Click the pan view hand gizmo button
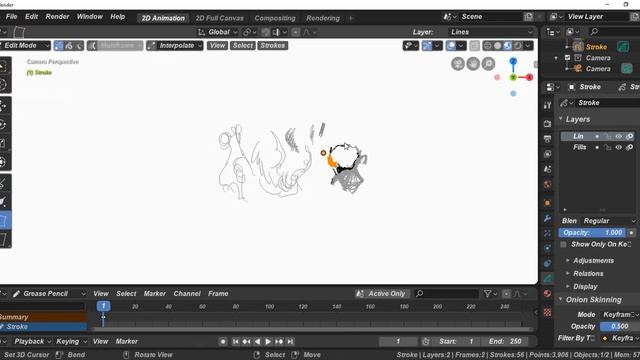The height and width of the screenshot is (360, 640). pos(473,64)
